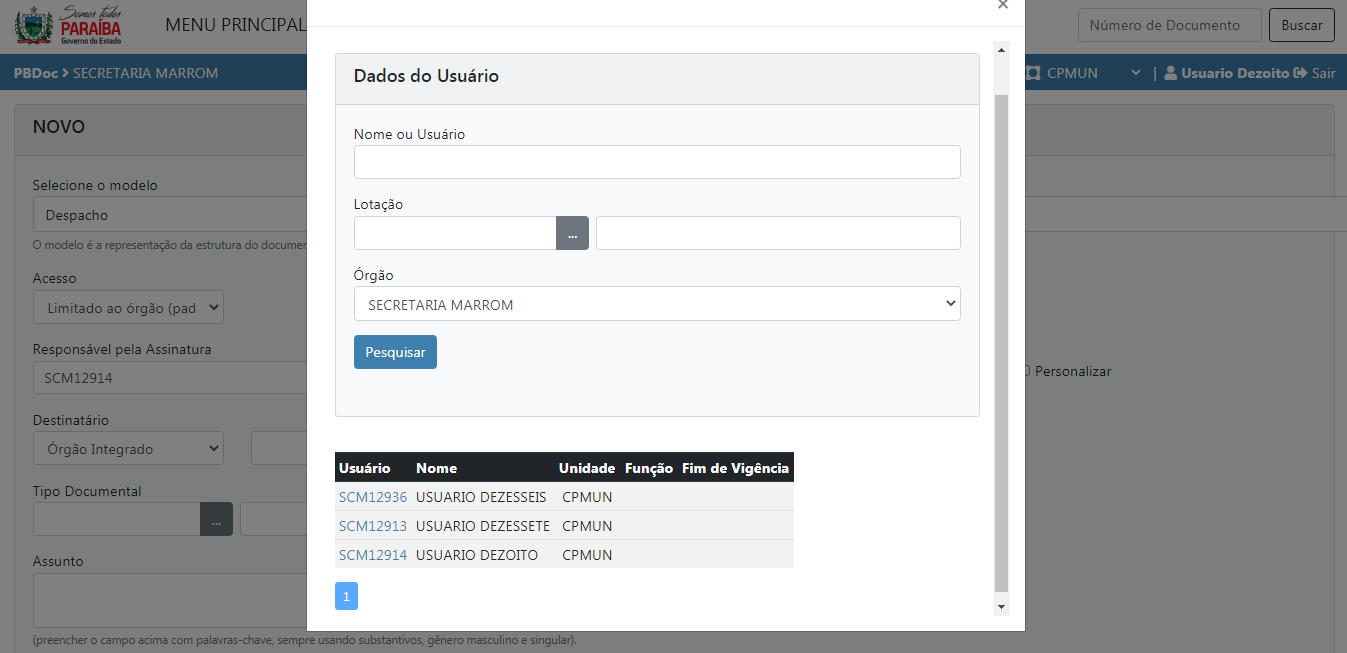Click the scrollbar up arrow in dialog
This screenshot has height=653, width=1347.
point(1002,48)
